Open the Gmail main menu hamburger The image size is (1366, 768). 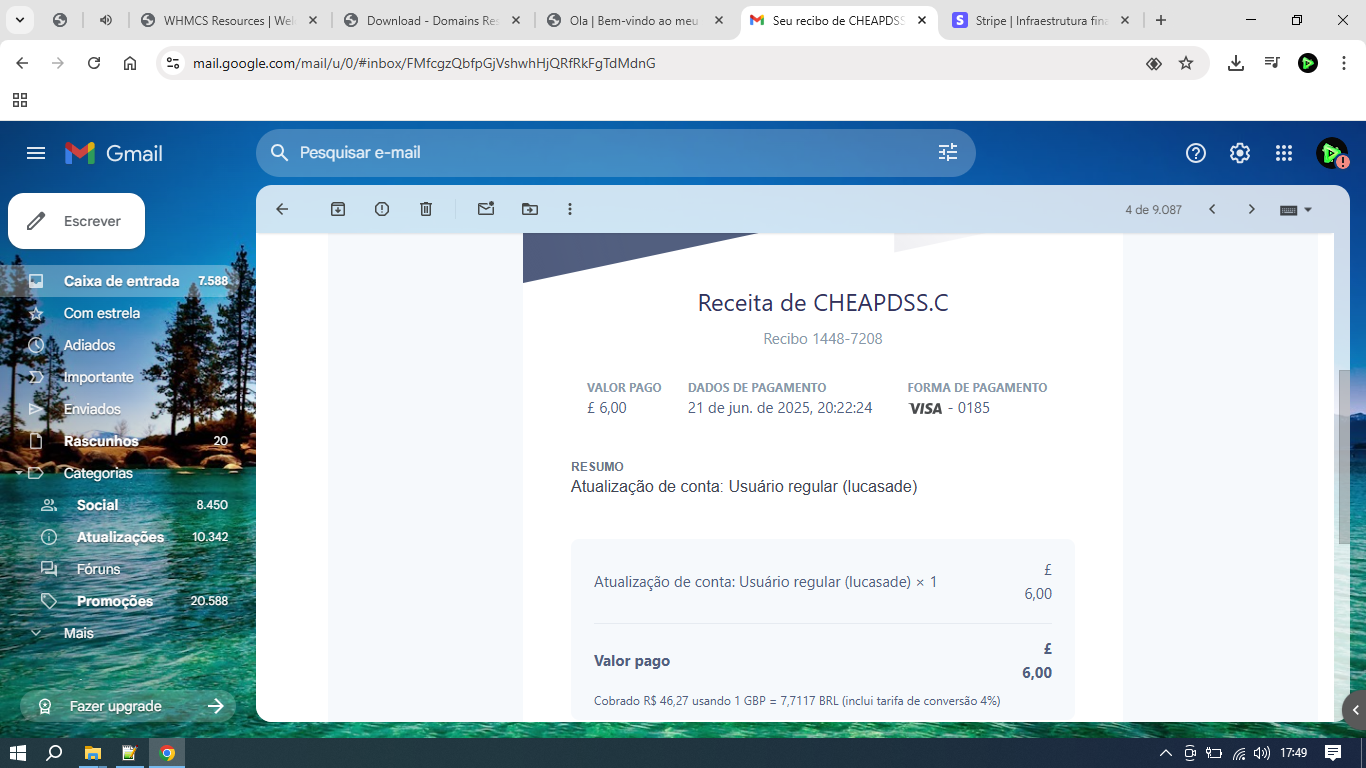36,153
